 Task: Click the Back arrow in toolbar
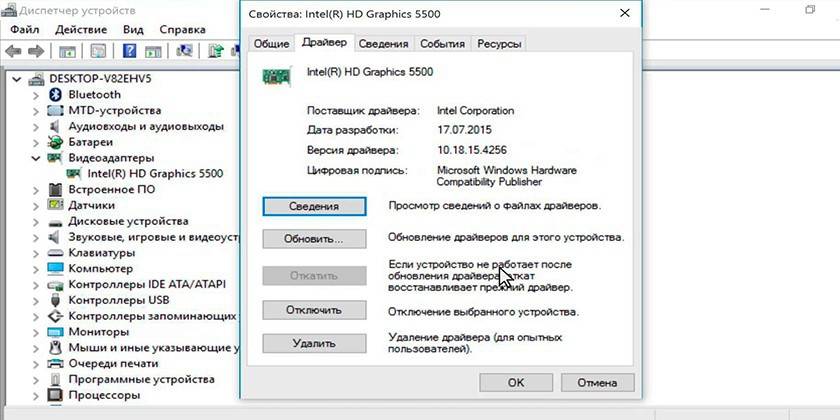tap(13, 50)
